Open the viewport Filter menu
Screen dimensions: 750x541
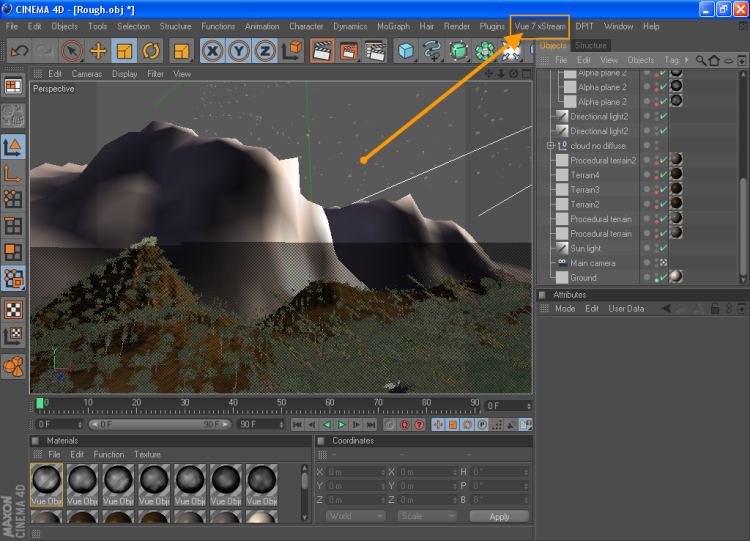(x=155, y=74)
